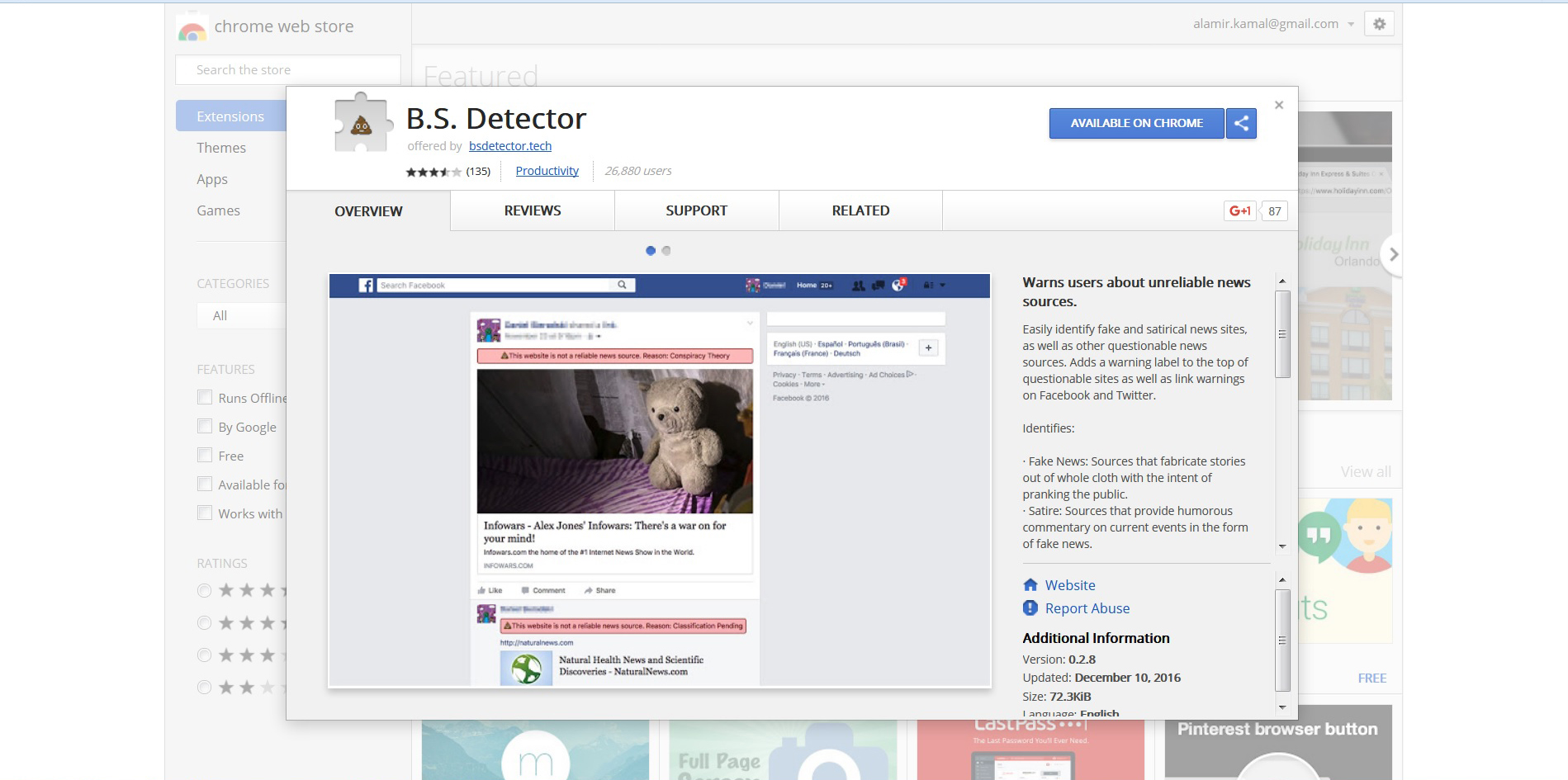Switch to the REVIEWS tab
The image size is (1568, 780).
[x=533, y=210]
